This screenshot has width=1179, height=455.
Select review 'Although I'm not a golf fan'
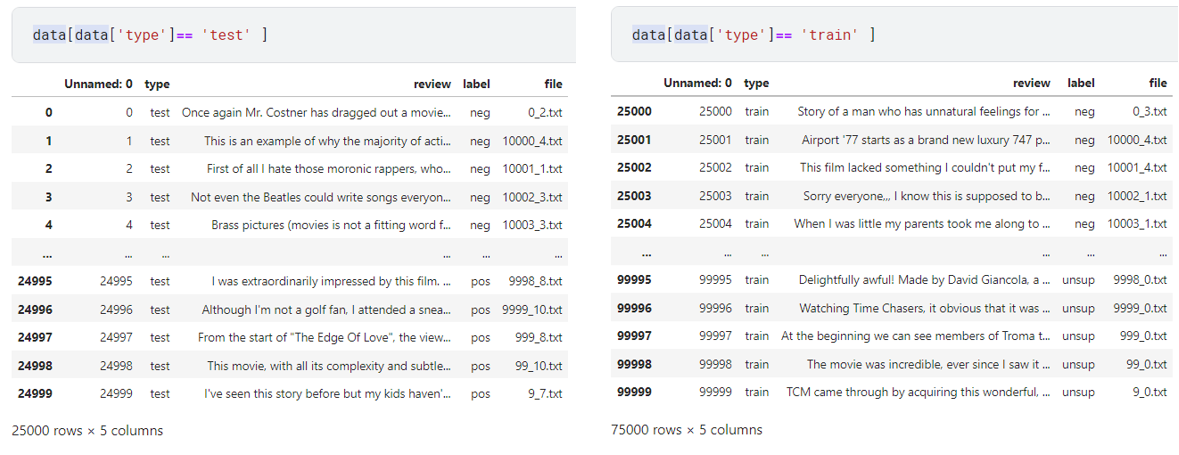tap(326, 309)
